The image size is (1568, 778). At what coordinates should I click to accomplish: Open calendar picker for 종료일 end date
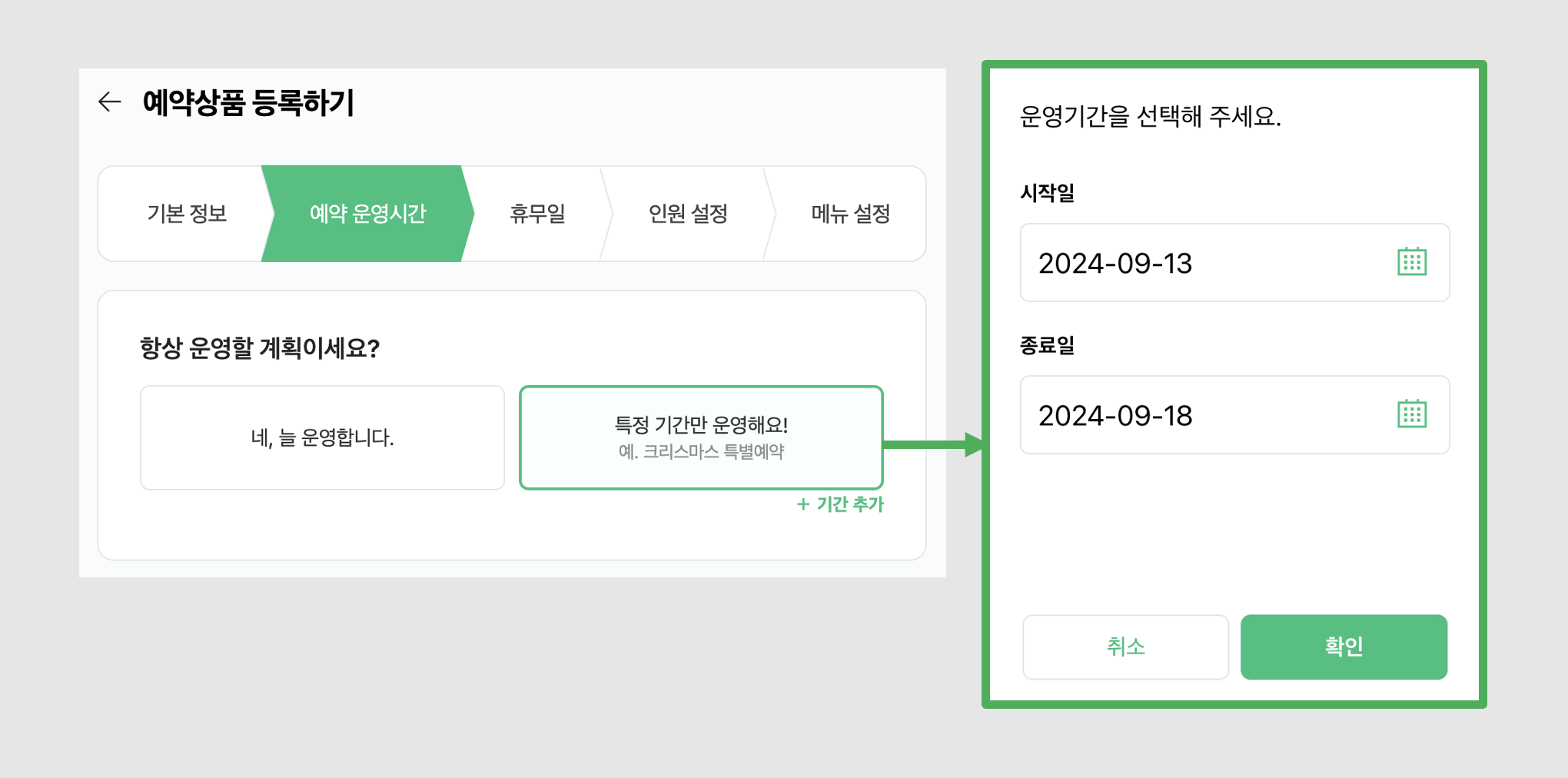click(1411, 414)
